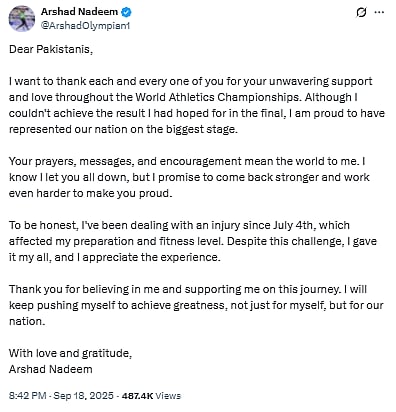Click the "Thank you for believing" line
Viewport: 396px width, 412px height.
(x=188, y=289)
